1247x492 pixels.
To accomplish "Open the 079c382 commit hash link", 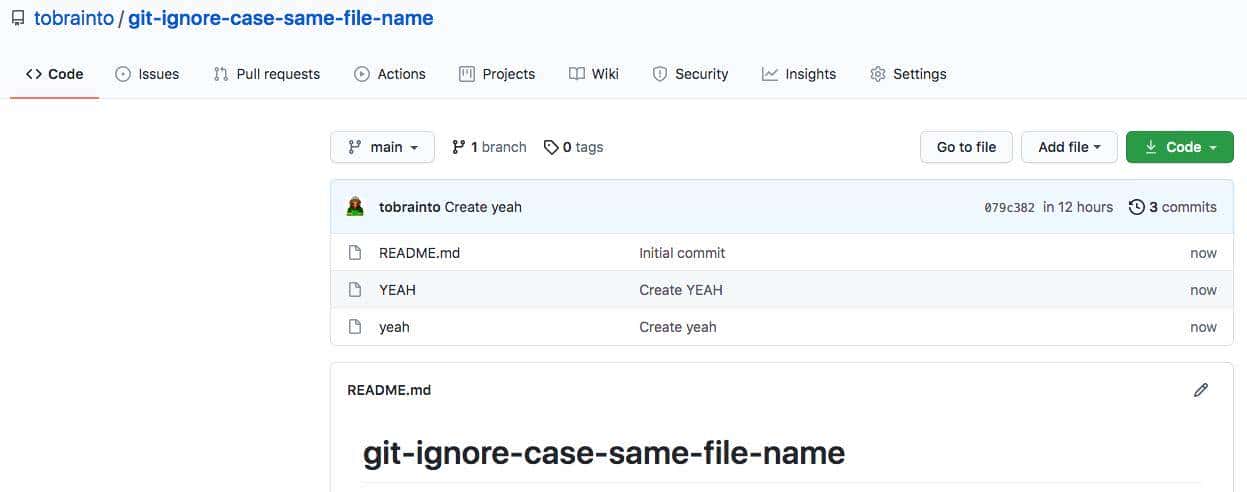I will click(1007, 208).
